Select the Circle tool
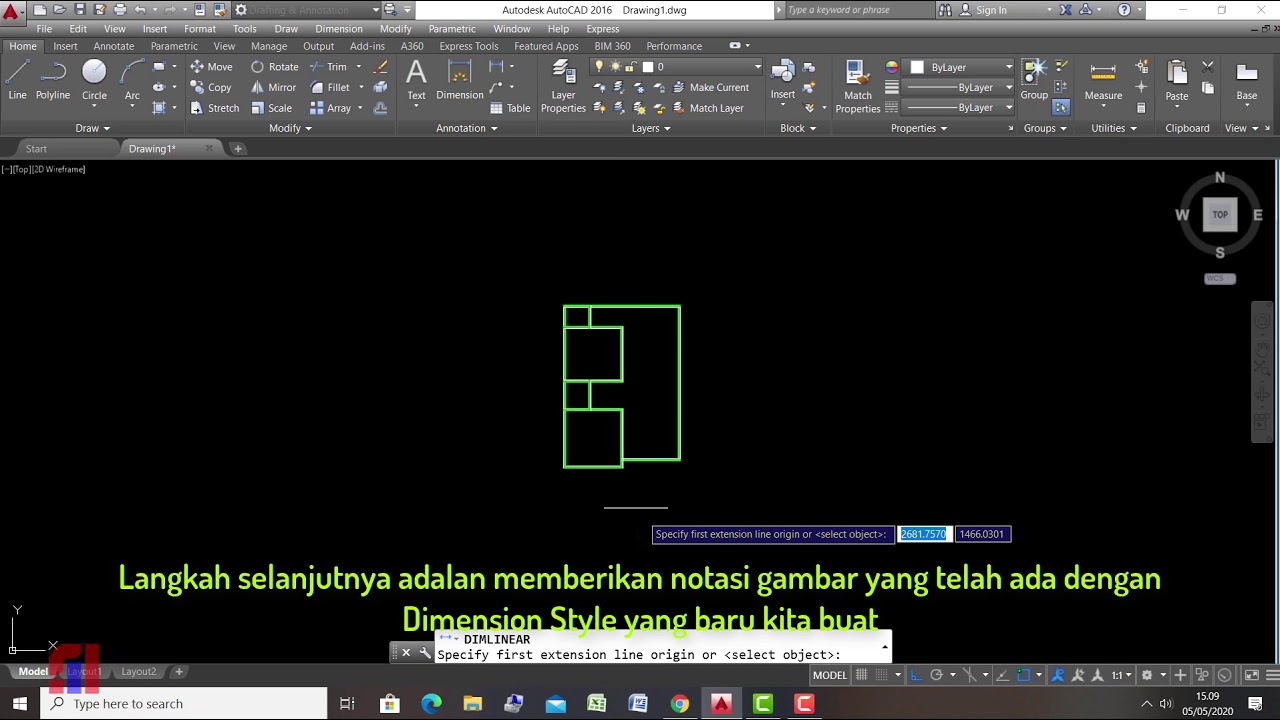1280x720 pixels. click(94, 80)
